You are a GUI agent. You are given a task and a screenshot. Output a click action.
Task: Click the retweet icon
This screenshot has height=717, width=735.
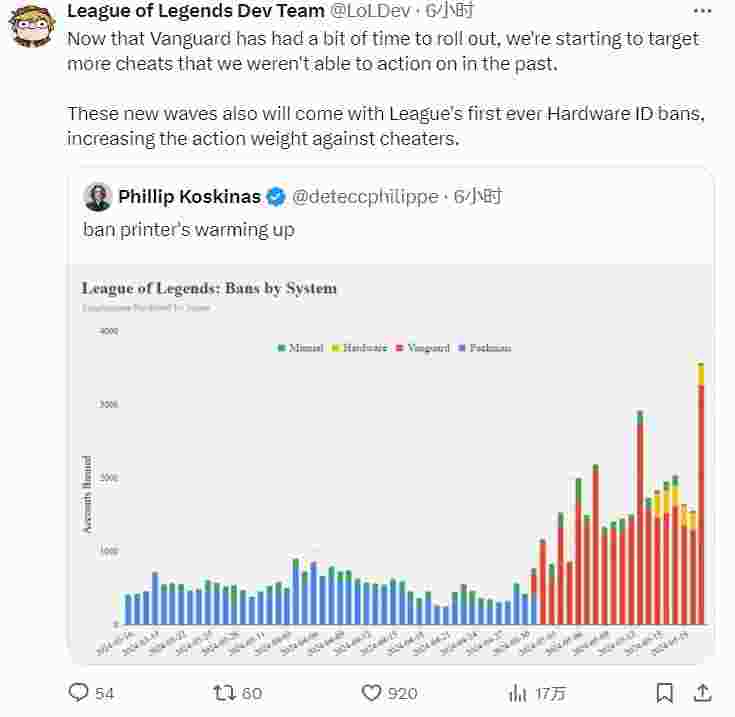[x=225, y=692]
